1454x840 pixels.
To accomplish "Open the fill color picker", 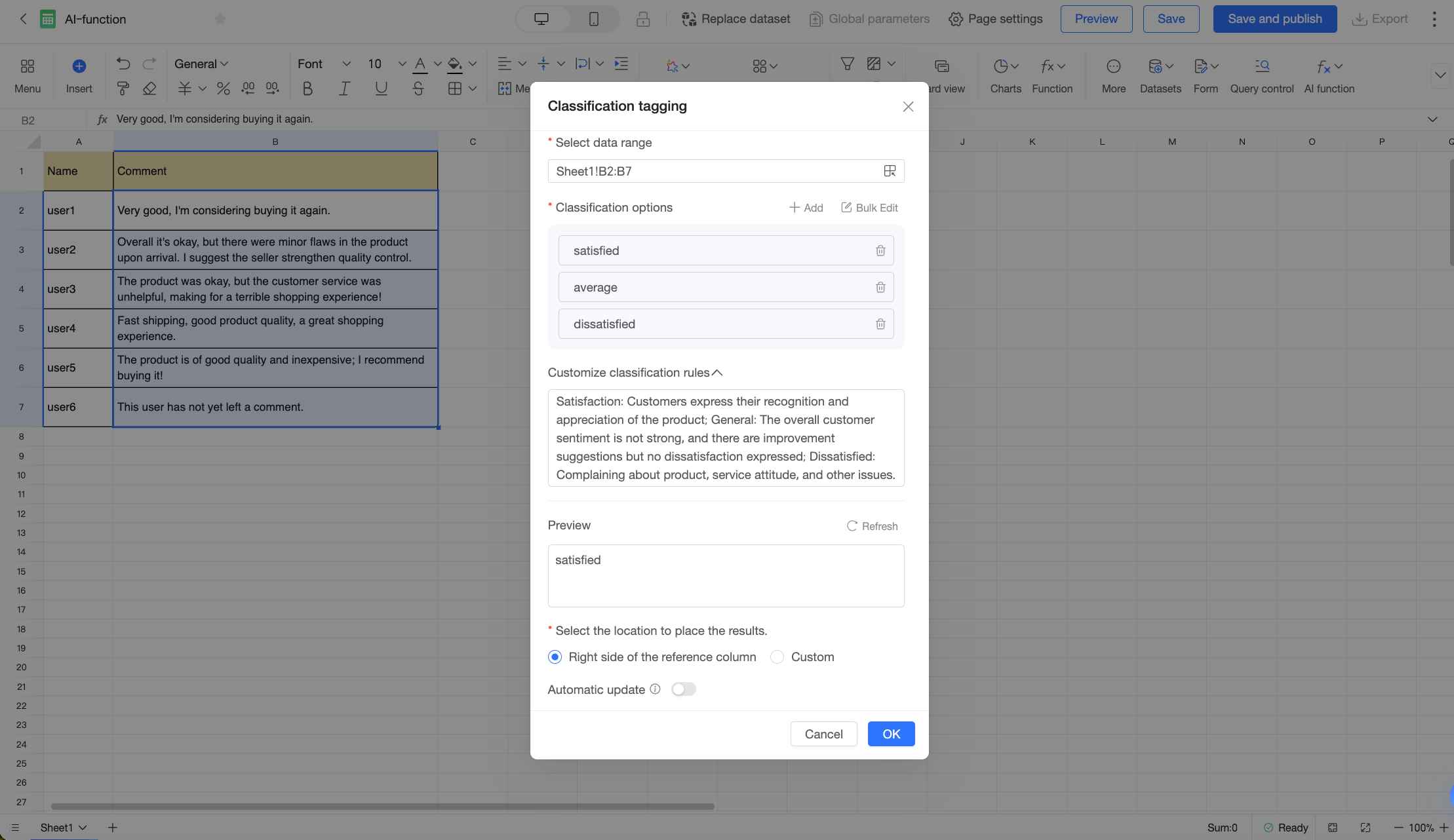I will tap(455, 64).
